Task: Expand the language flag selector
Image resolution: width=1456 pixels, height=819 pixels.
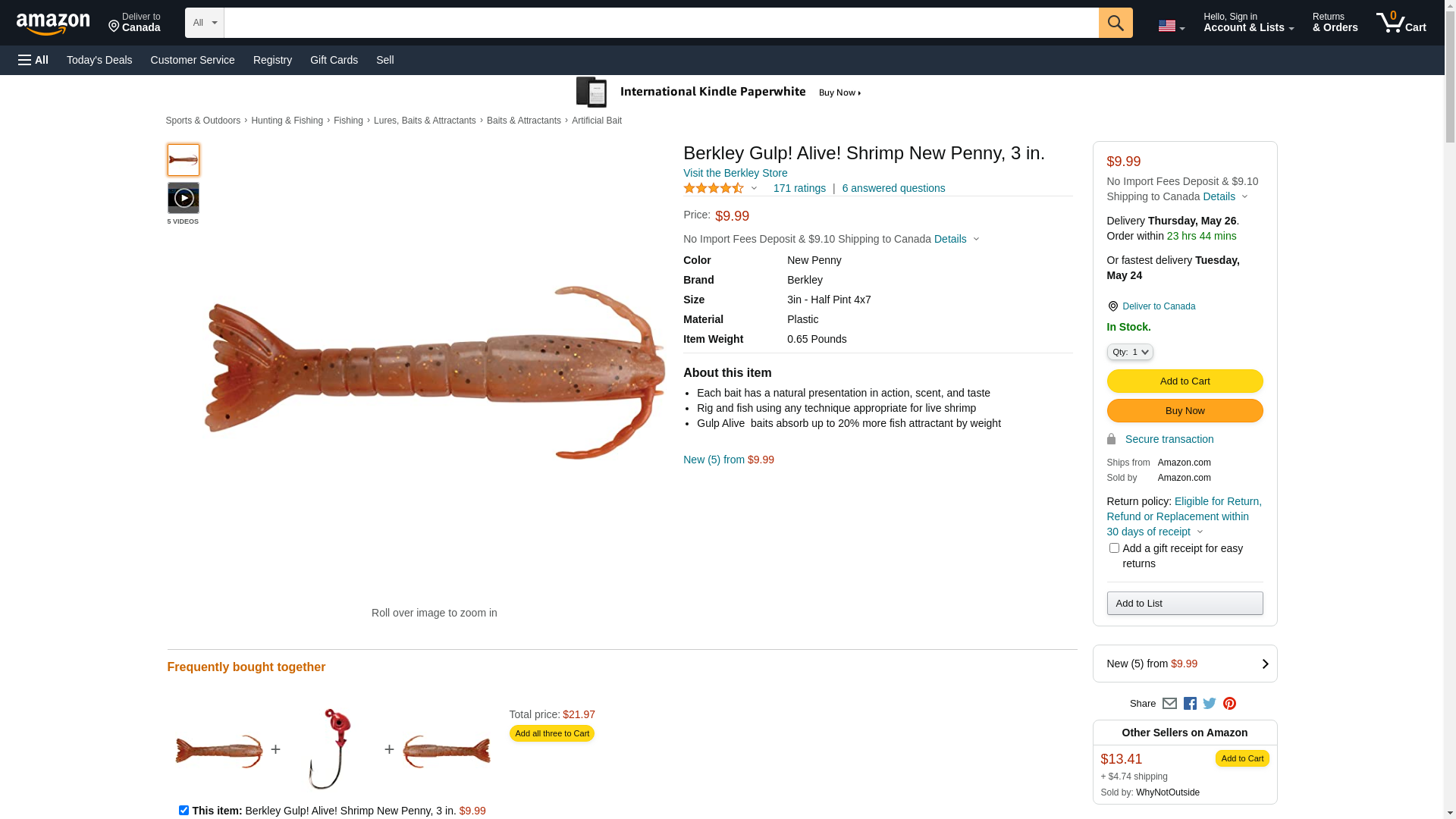Action: pos(1171,26)
